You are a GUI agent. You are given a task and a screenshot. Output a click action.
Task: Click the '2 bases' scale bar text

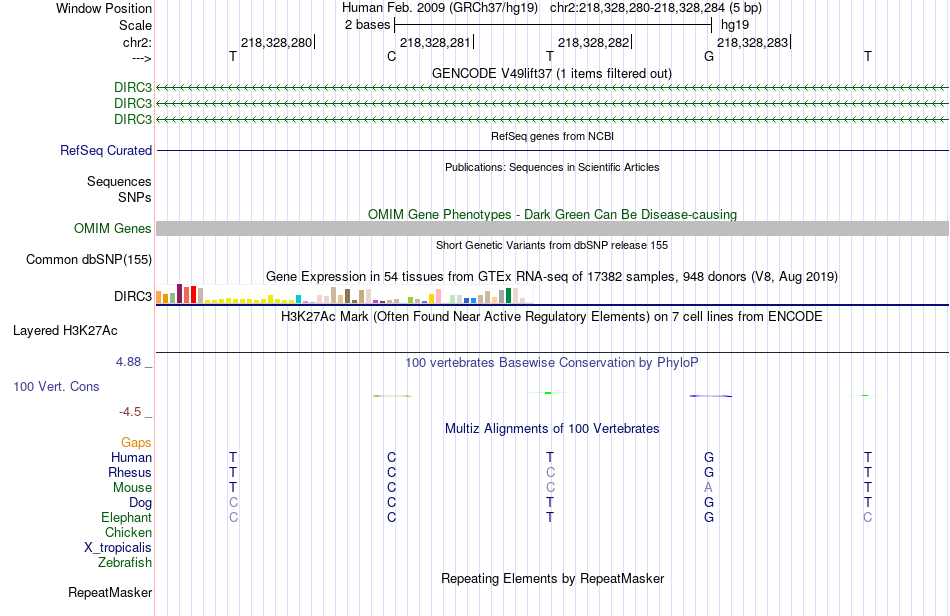tap(367, 25)
